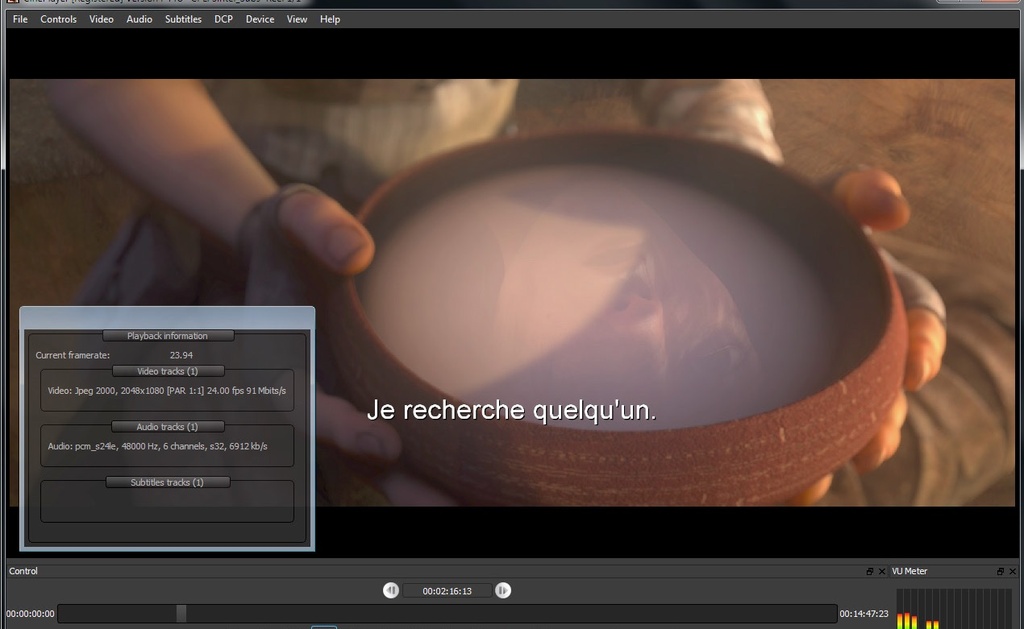Click the Audio tracks (1) header
The image size is (1024, 629).
167,427
